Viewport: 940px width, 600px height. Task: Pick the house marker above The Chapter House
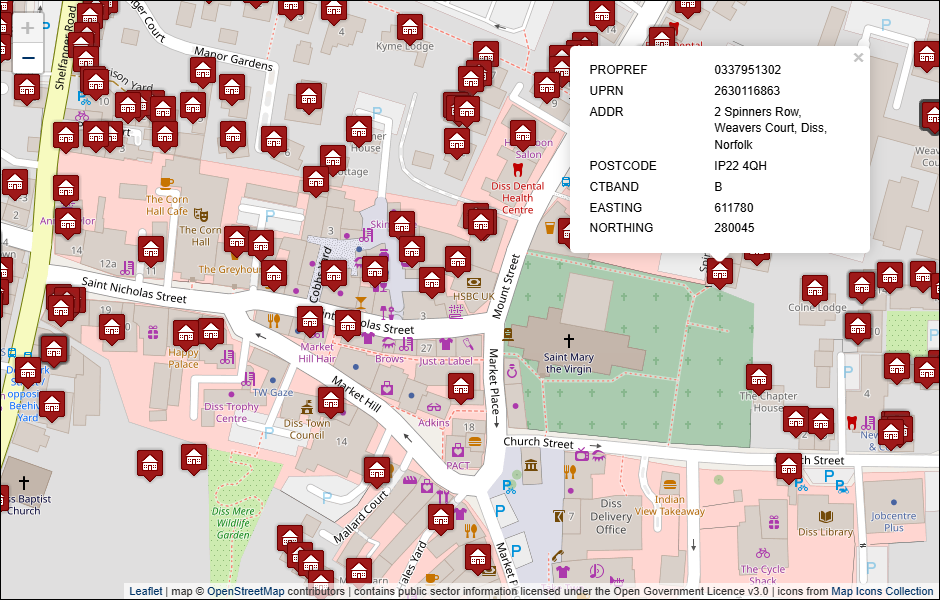(x=759, y=377)
